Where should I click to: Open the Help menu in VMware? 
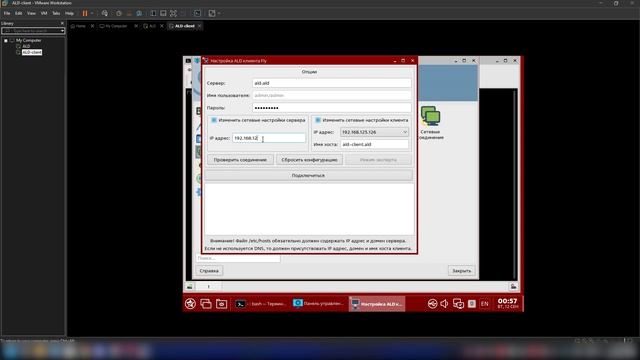pyautogui.click(x=69, y=13)
